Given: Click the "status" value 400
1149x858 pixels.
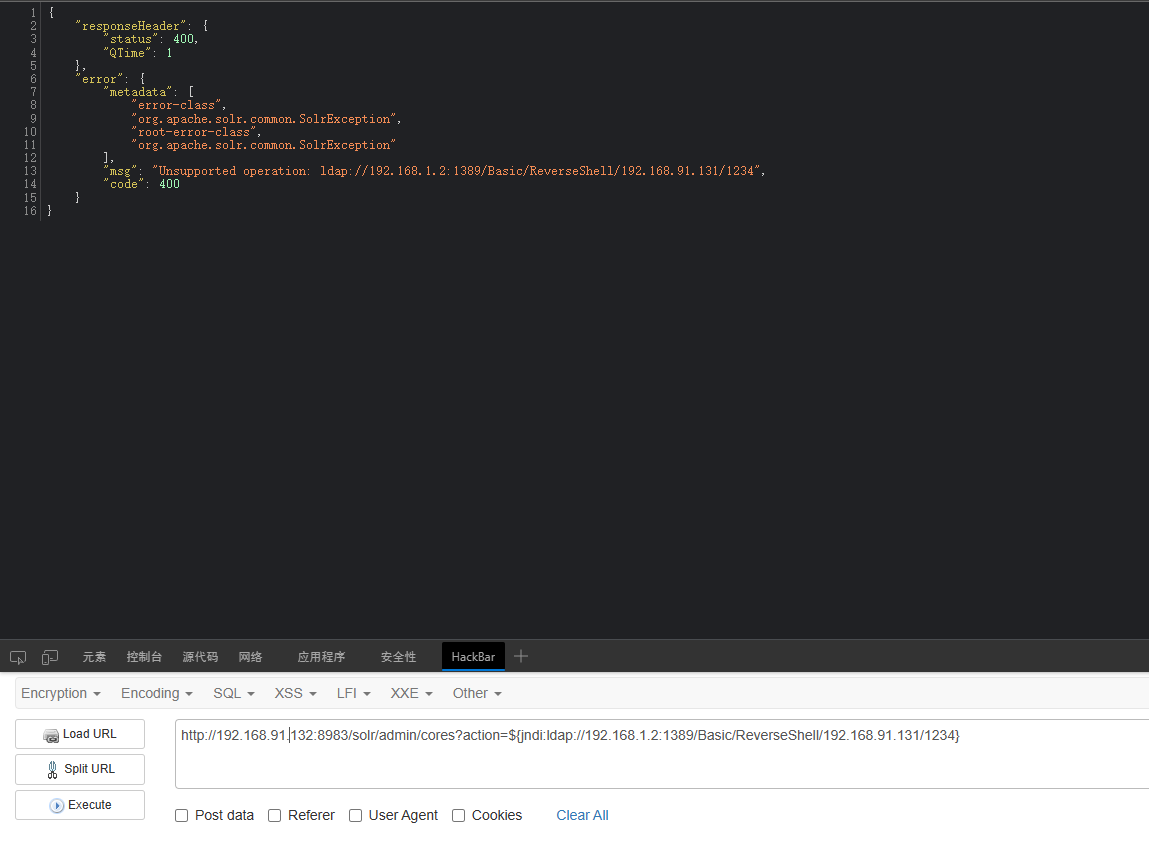Looking at the screenshot, I should point(183,39).
